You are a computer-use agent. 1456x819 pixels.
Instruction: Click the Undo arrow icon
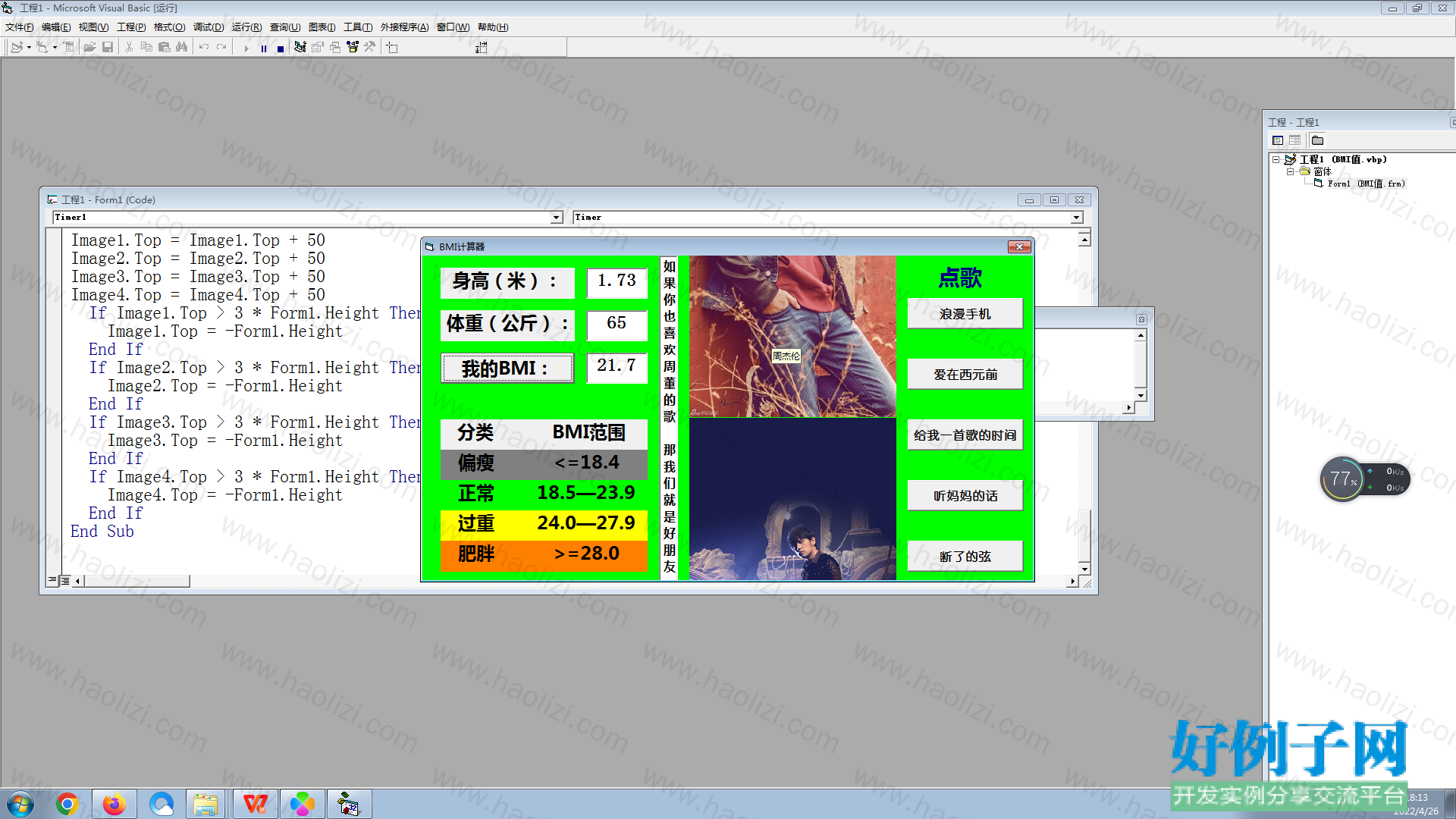tap(203, 47)
